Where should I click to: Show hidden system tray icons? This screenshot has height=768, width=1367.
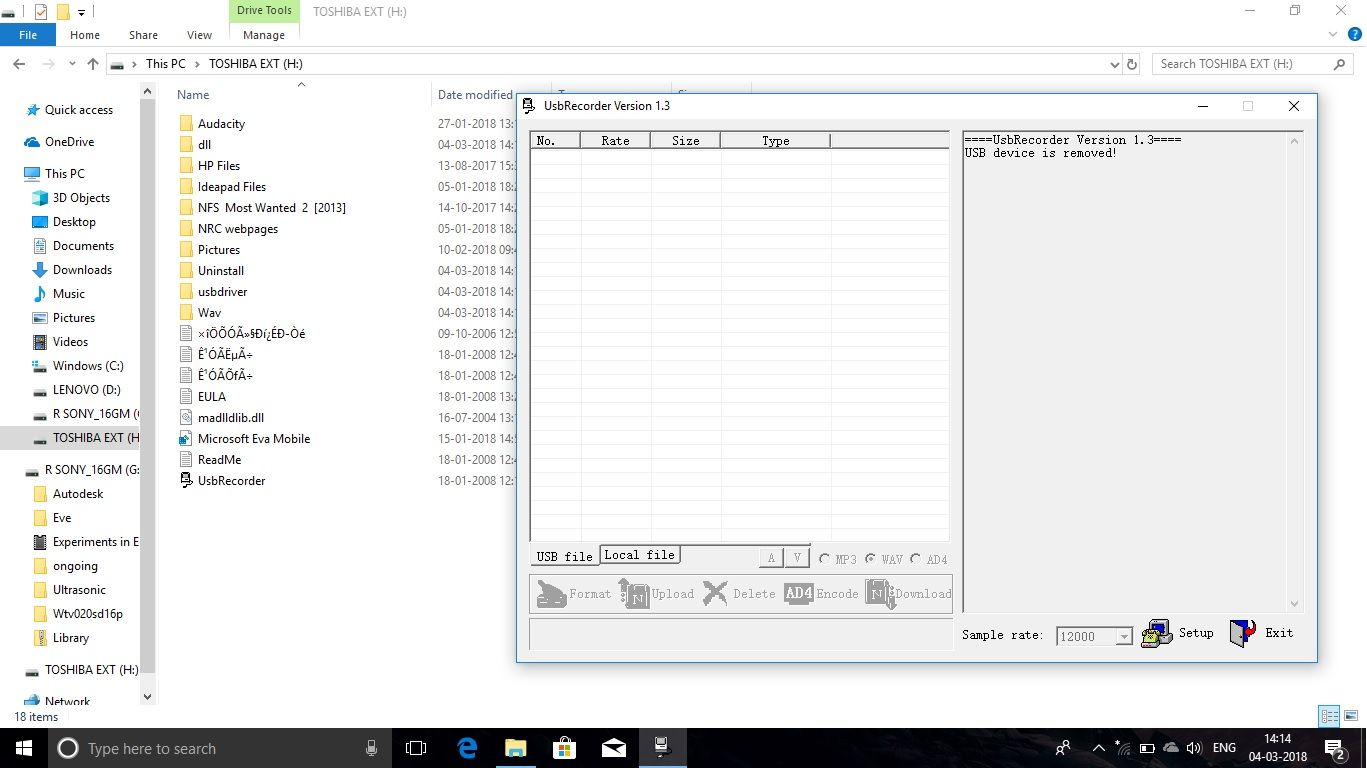(x=1099, y=748)
